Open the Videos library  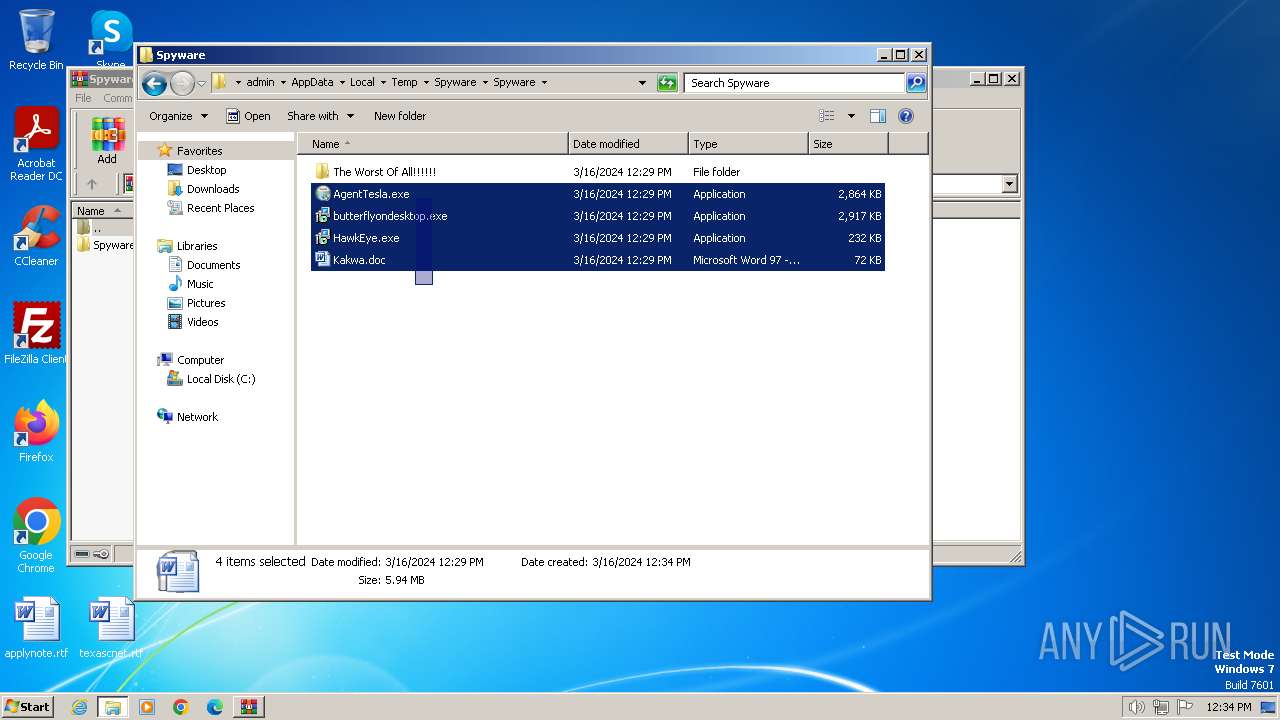(202, 322)
